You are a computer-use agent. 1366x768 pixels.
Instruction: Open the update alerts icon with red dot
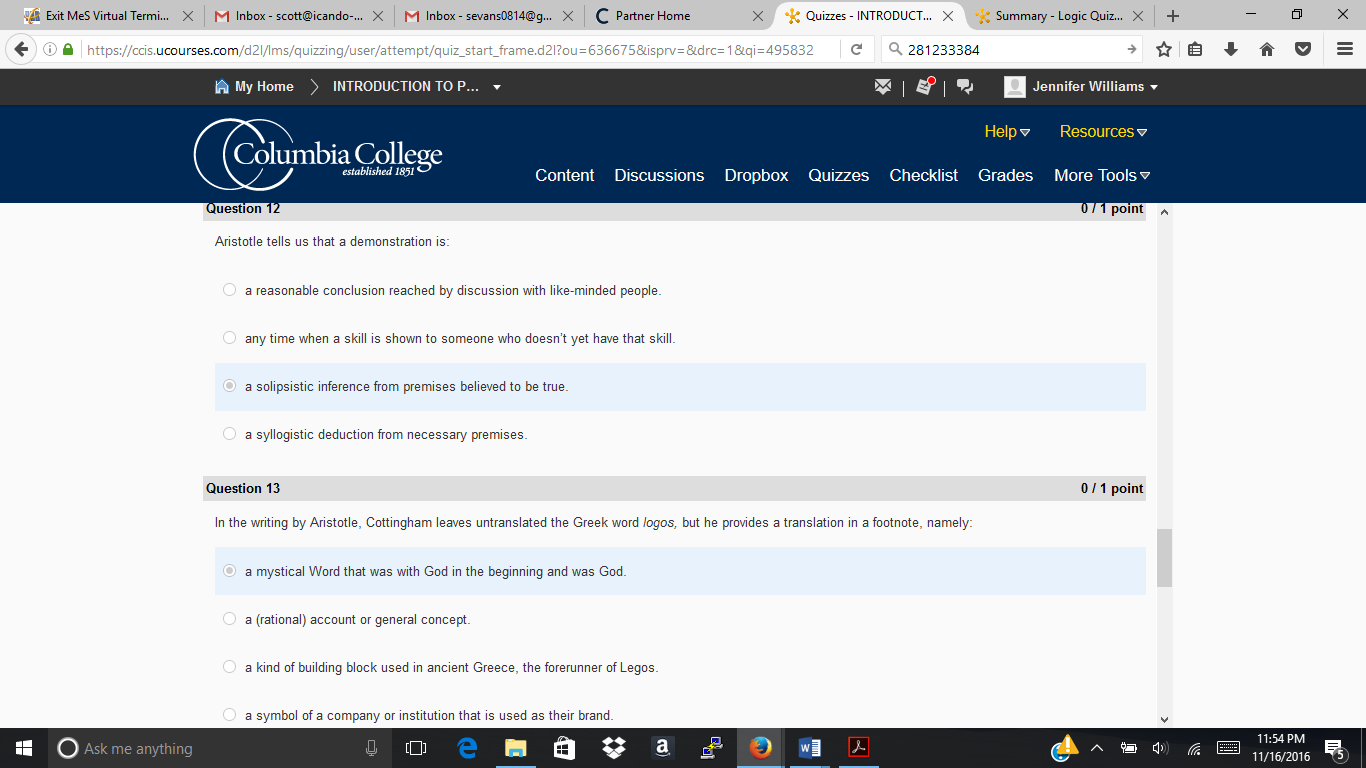pos(925,86)
